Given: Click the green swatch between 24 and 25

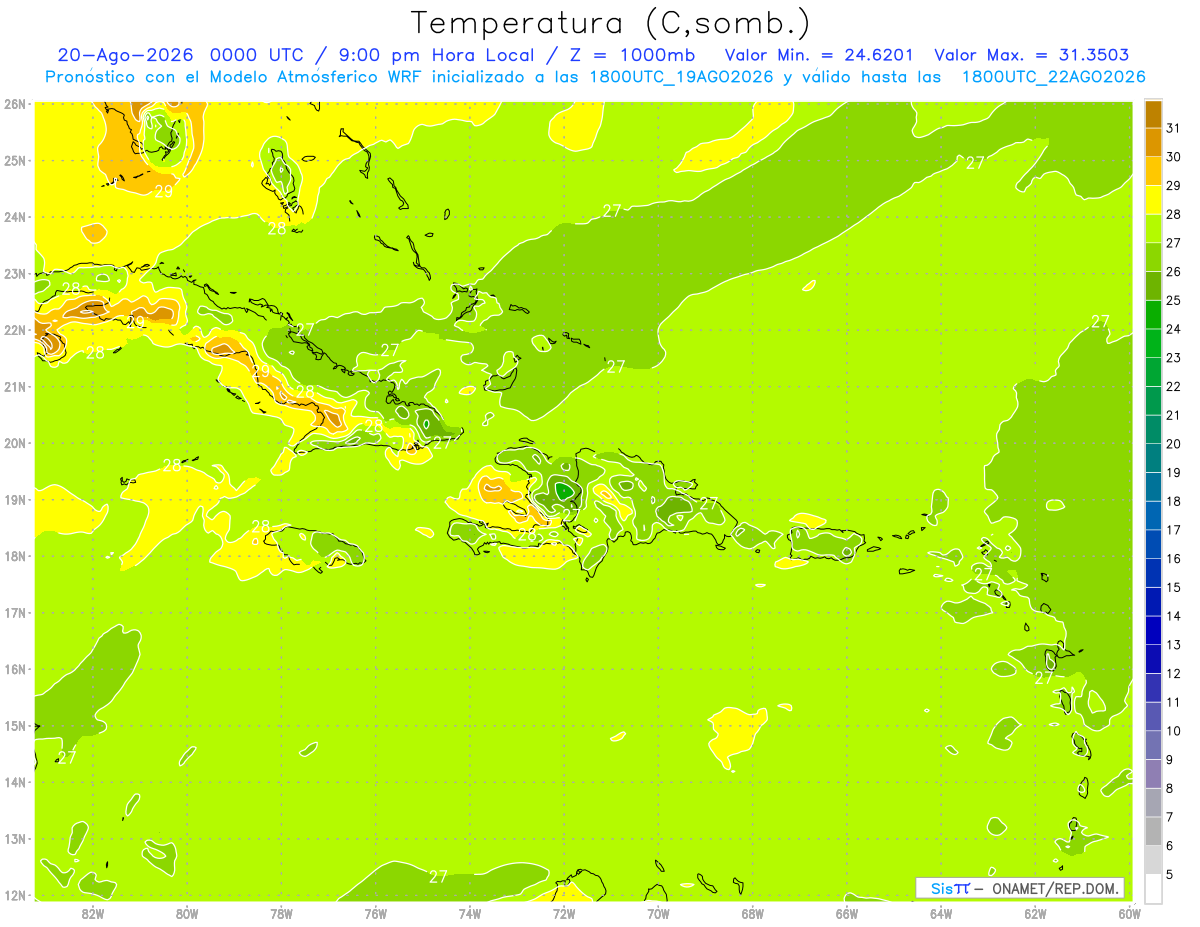Looking at the screenshot, I should click(1153, 314).
